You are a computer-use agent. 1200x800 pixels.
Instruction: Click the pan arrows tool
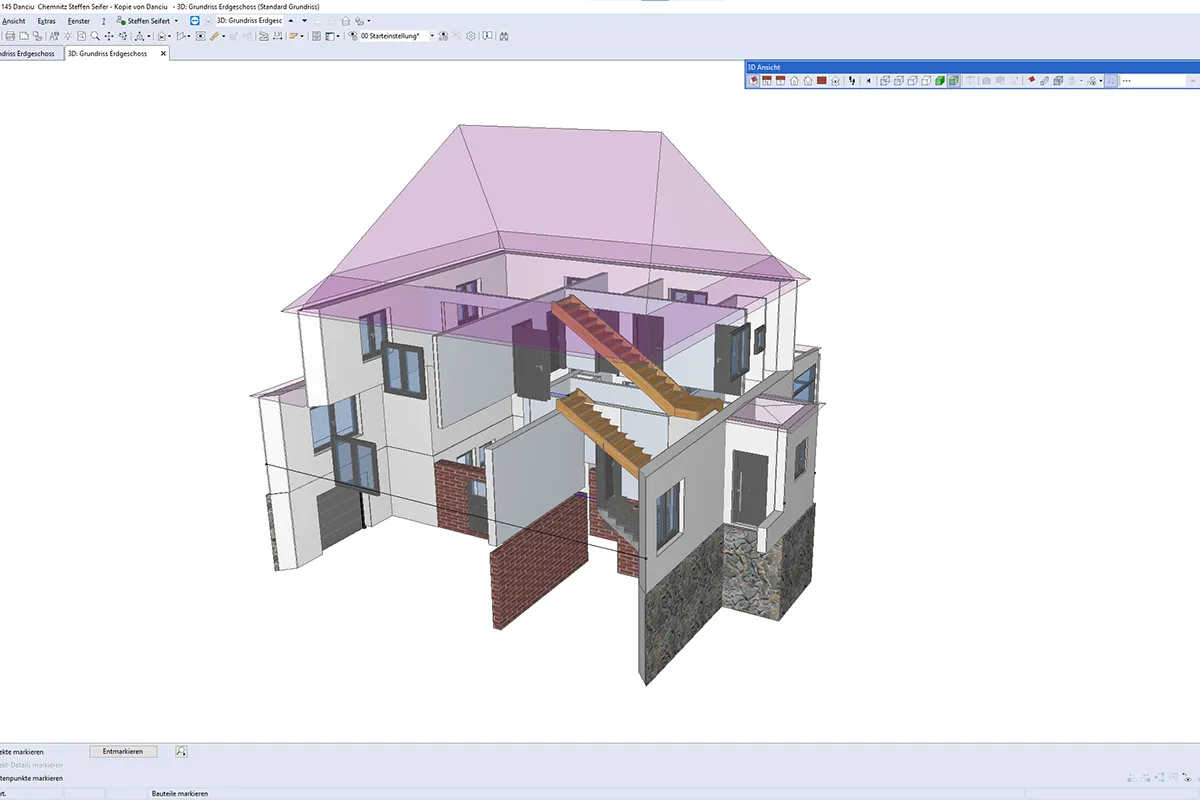point(108,36)
